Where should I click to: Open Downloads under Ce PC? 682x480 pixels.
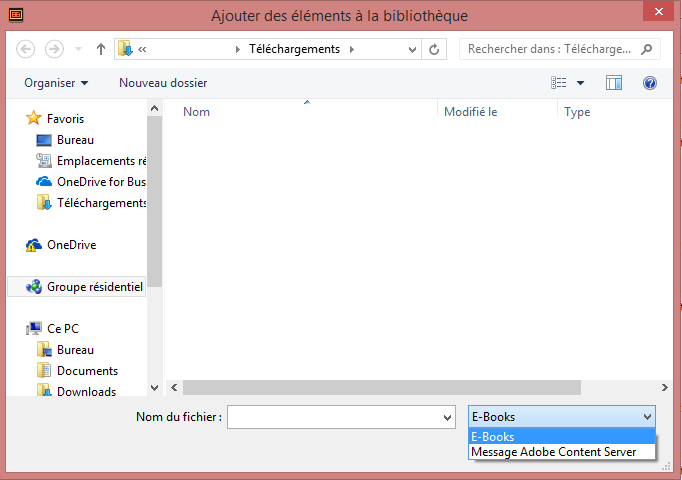point(87,391)
